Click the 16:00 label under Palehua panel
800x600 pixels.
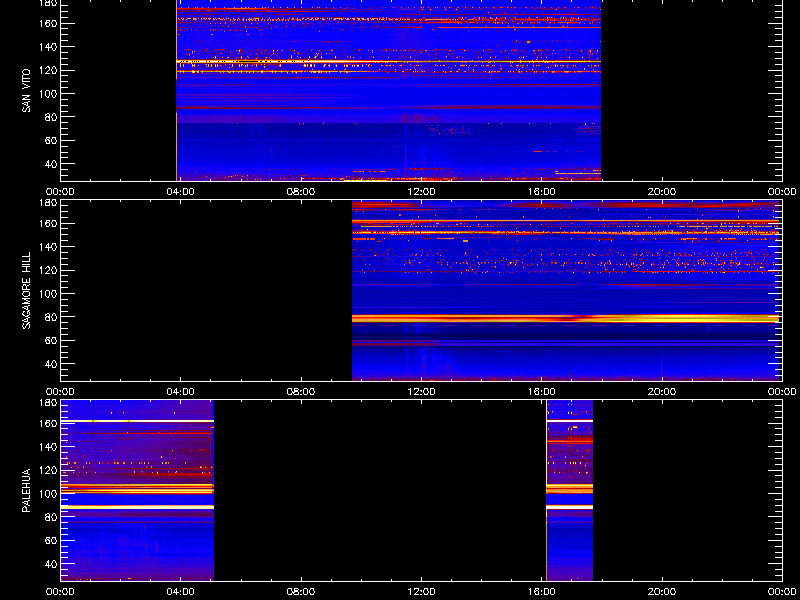(542, 592)
